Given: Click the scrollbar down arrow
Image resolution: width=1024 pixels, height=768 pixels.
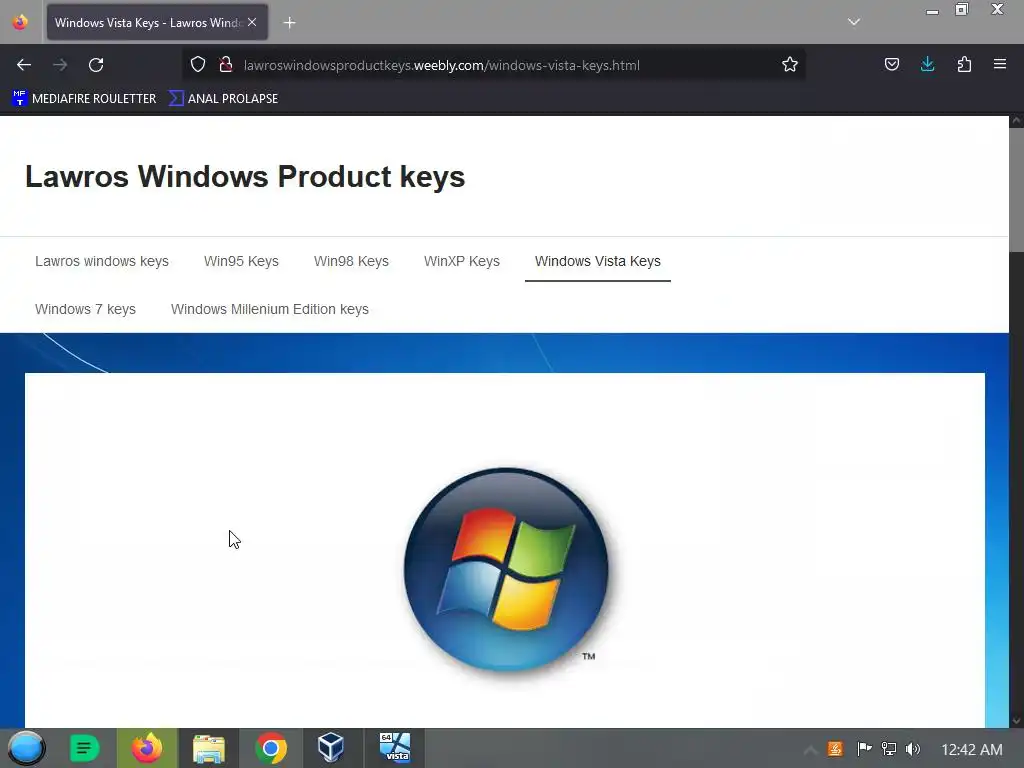Looking at the screenshot, I should (x=1016, y=721).
